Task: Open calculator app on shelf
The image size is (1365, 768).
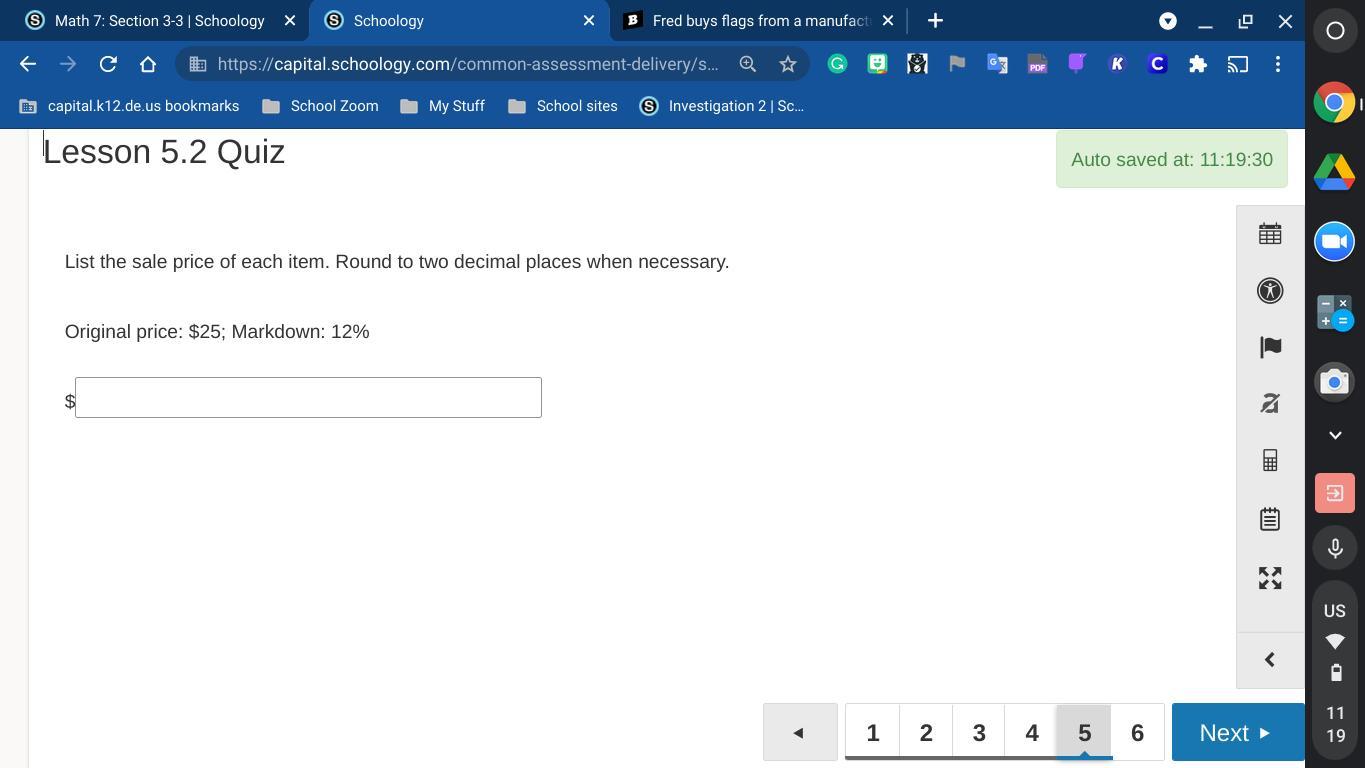Action: pos(1334,312)
